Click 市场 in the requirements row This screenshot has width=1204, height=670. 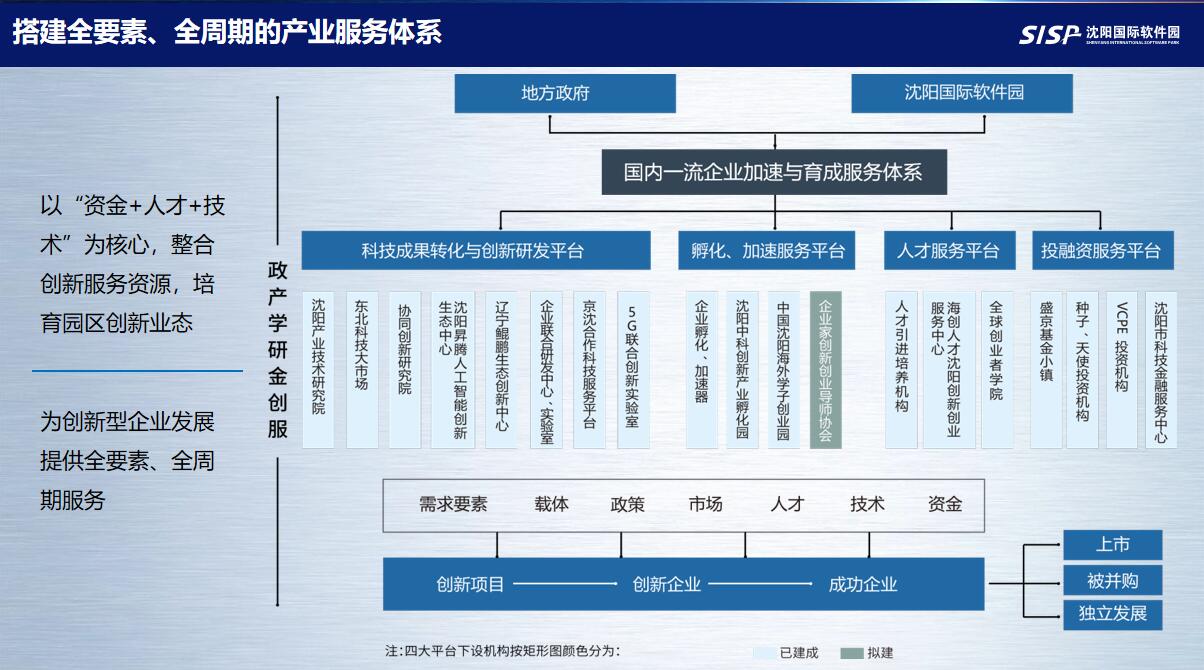(705, 504)
